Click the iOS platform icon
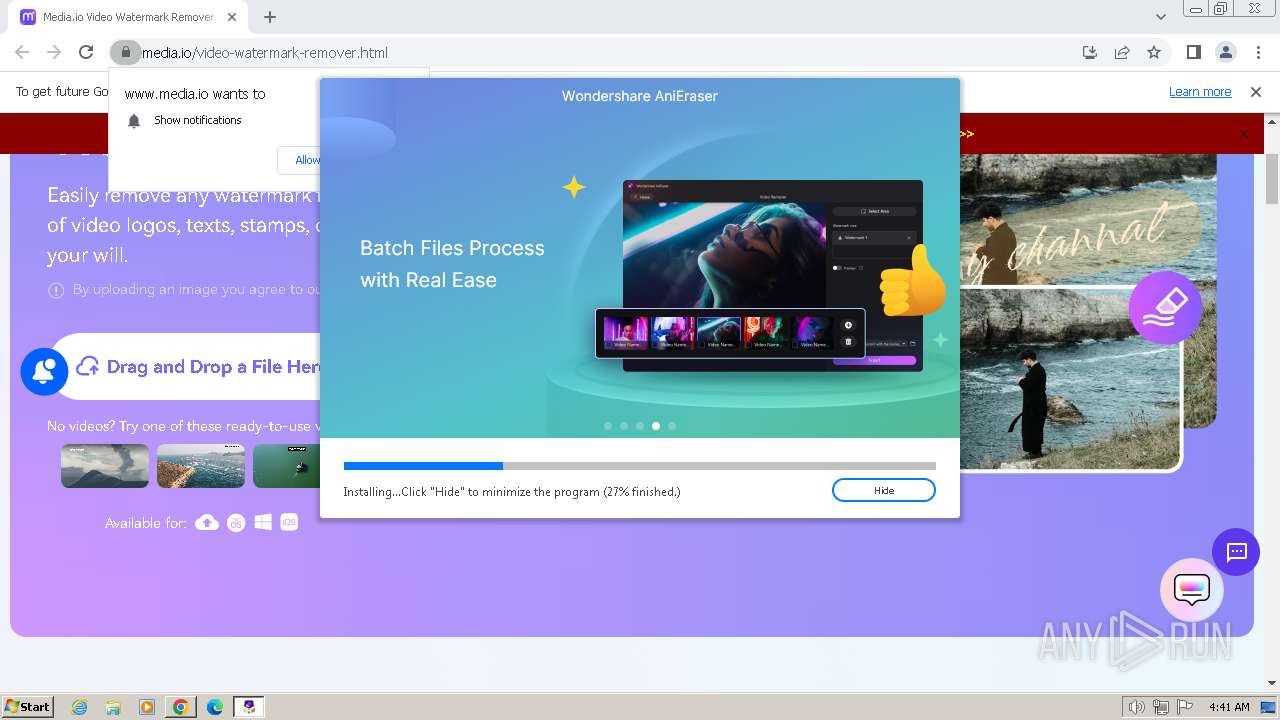This screenshot has height=720, width=1280. point(289,522)
